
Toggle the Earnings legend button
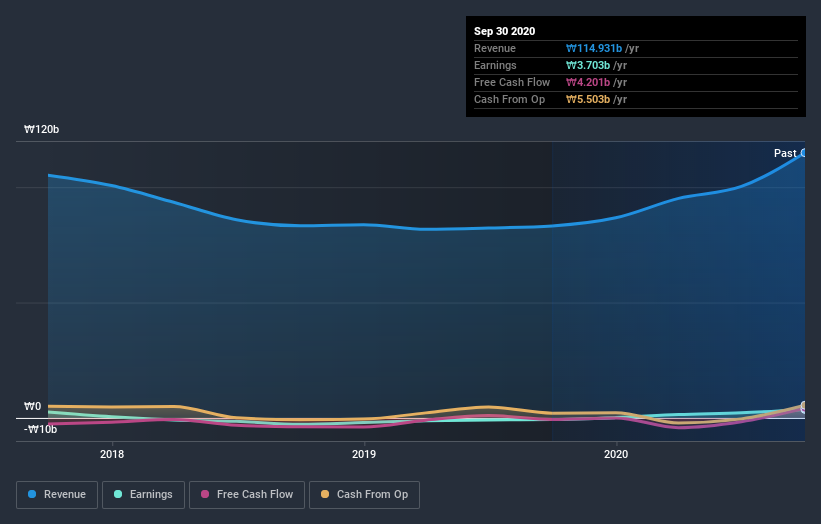tap(143, 495)
